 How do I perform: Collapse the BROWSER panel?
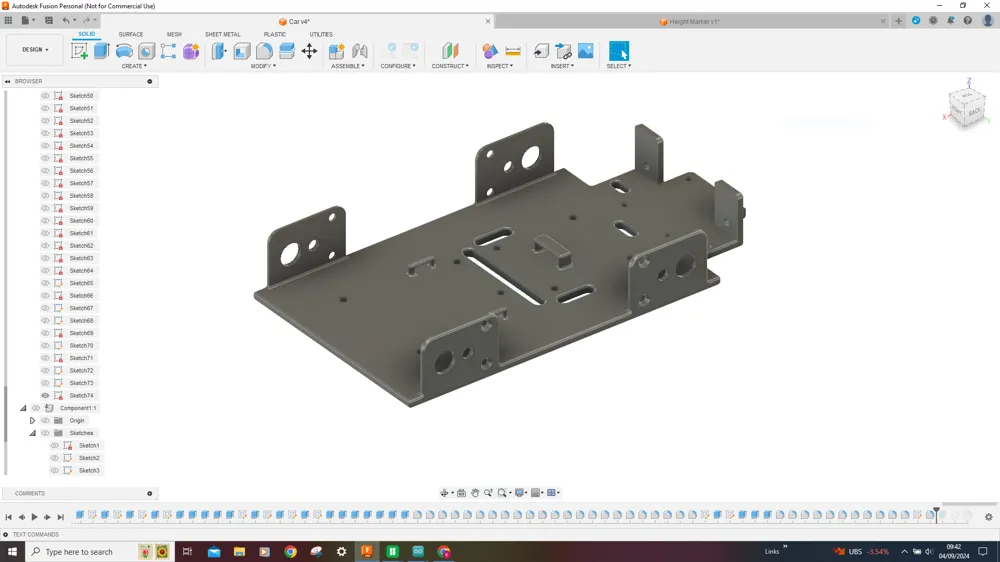coord(8,82)
